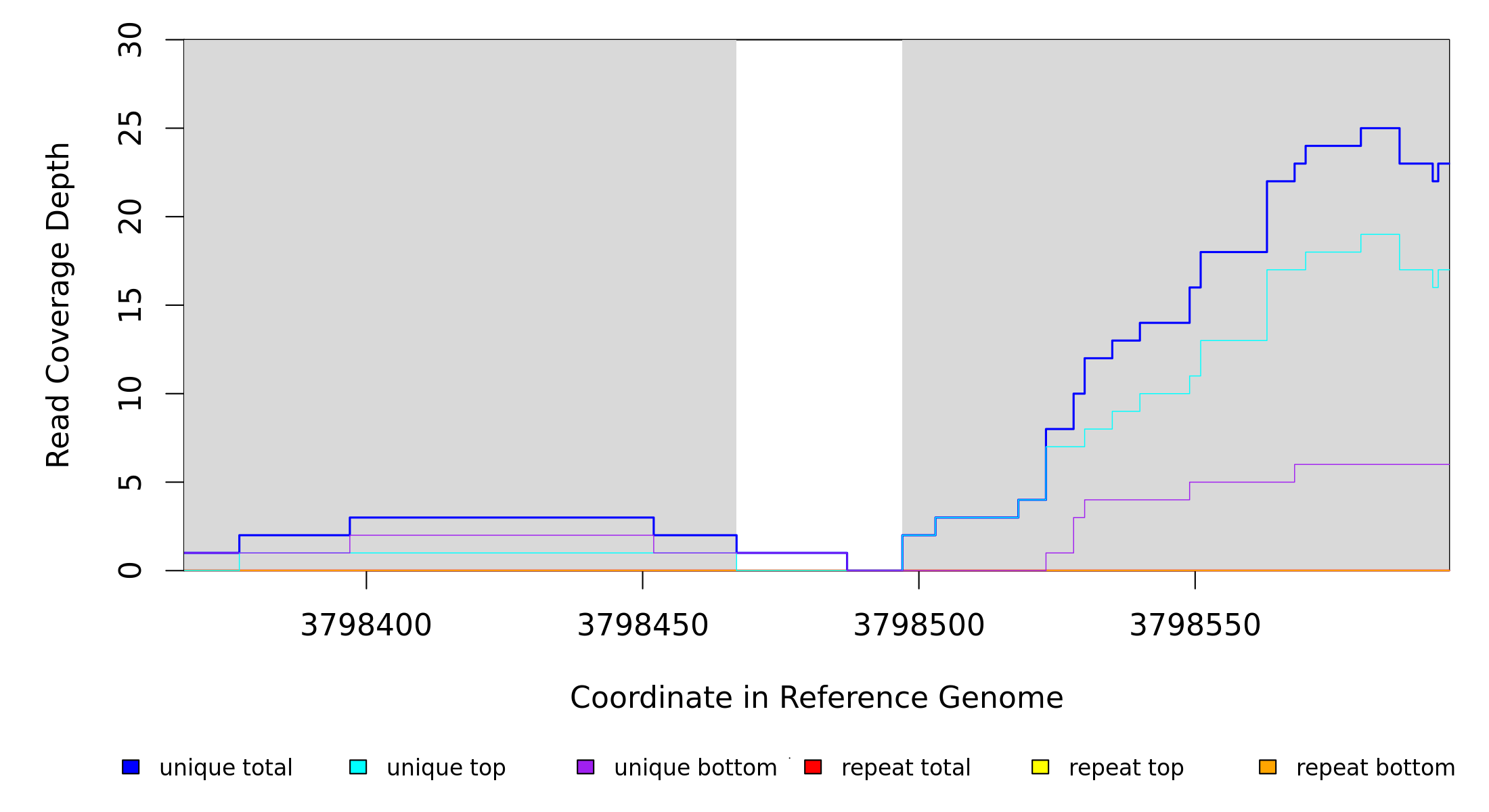
Task: Select the 'repeat top' legend label
Action: (x=1126, y=768)
